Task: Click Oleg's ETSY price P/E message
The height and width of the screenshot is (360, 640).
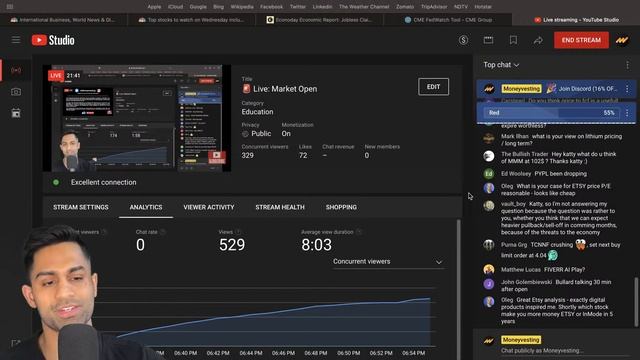Action: (556, 189)
